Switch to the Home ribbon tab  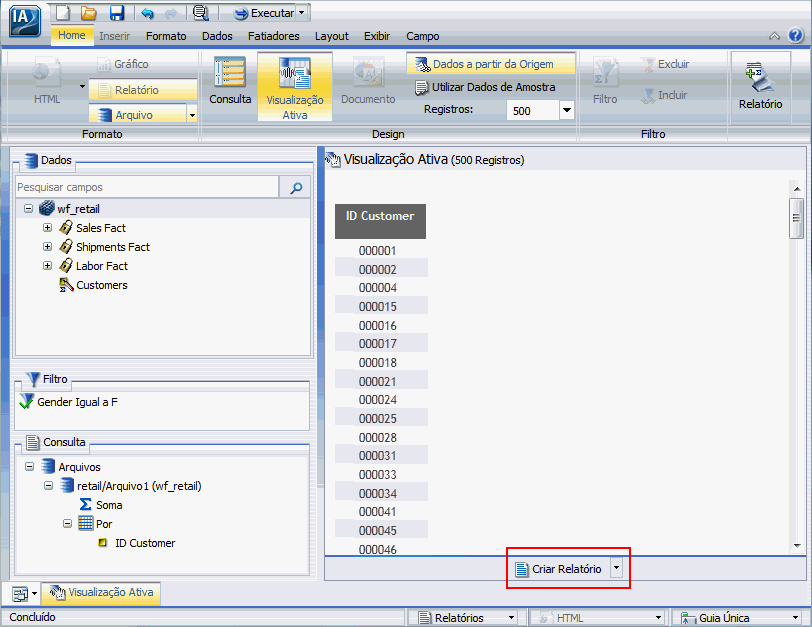(71, 35)
